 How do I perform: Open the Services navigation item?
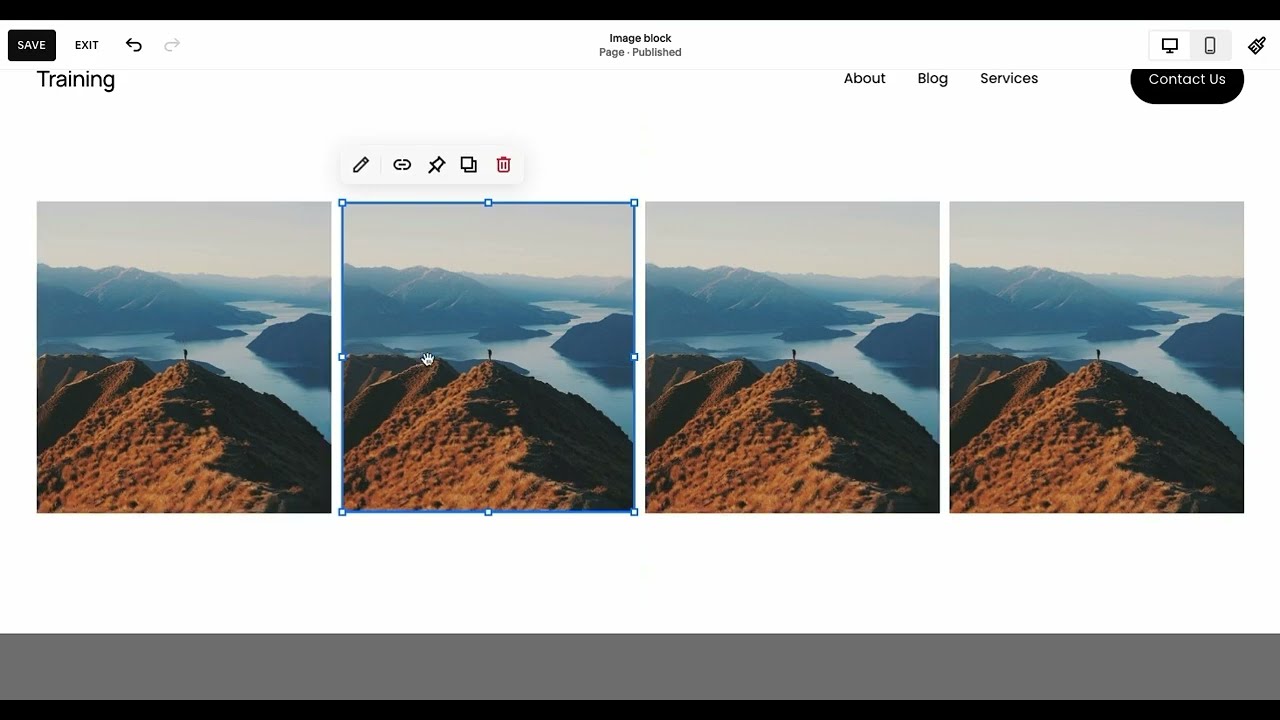coord(1008,79)
